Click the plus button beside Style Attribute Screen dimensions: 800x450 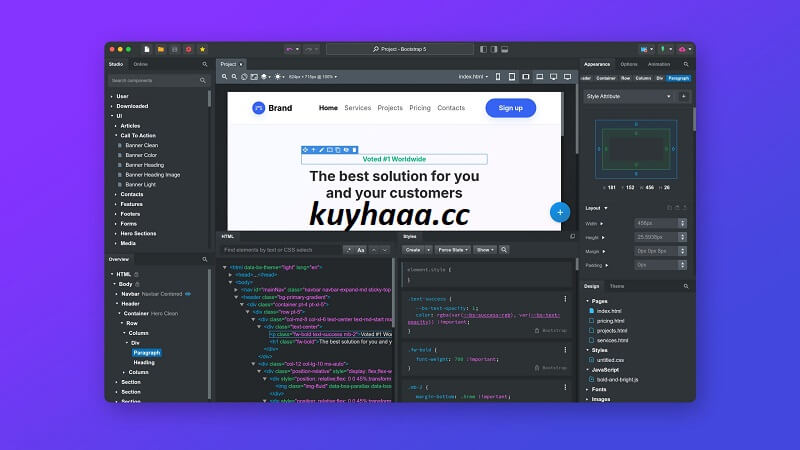click(684, 96)
